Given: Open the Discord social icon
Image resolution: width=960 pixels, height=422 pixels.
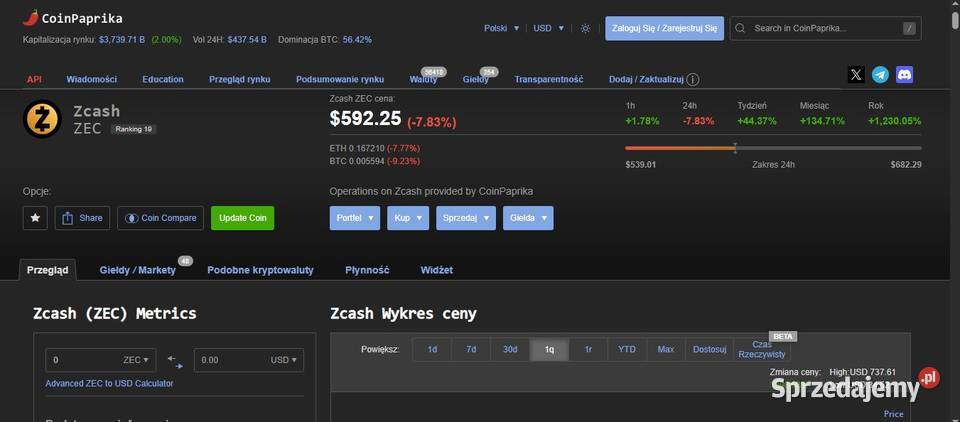Looking at the screenshot, I should click(x=904, y=75).
